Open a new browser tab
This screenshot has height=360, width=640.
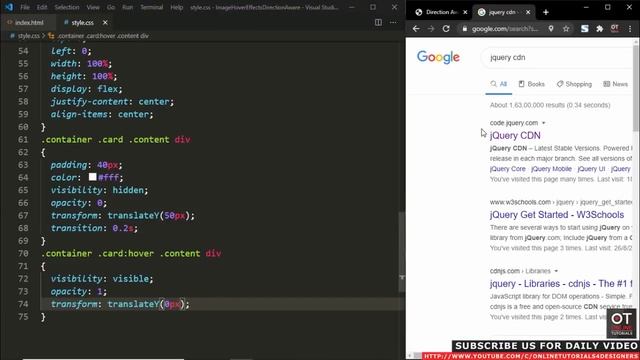click(x=546, y=12)
